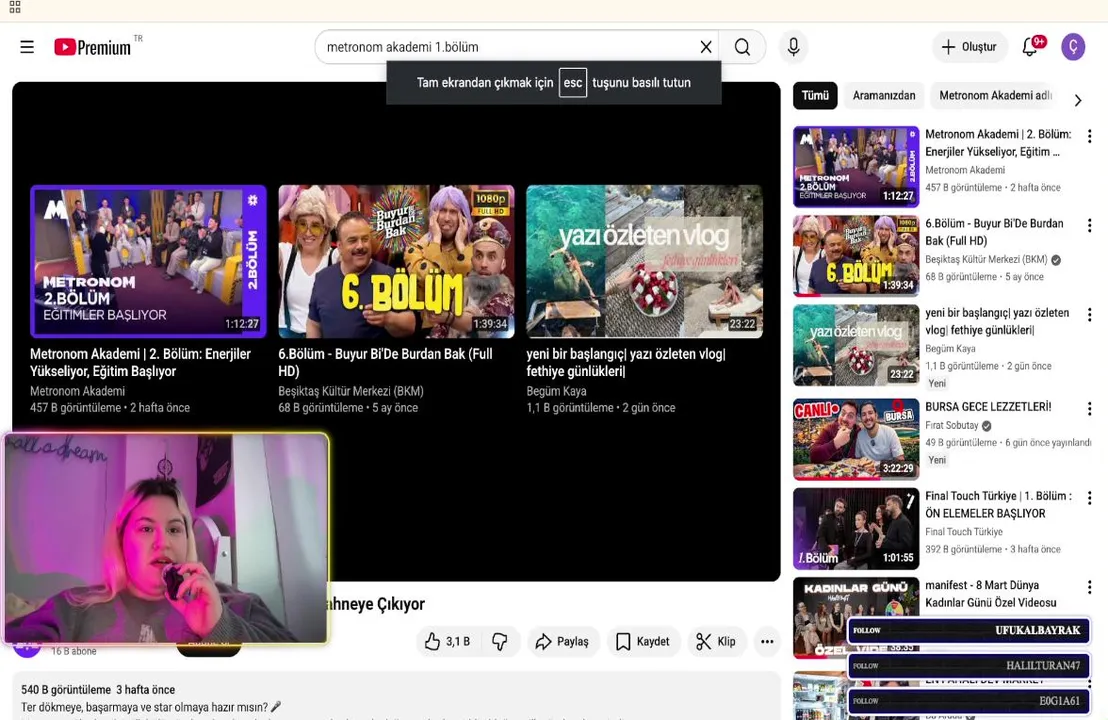Like the video with thumbs up 3,1 B
This screenshot has width=1108, height=720.
[x=447, y=642]
